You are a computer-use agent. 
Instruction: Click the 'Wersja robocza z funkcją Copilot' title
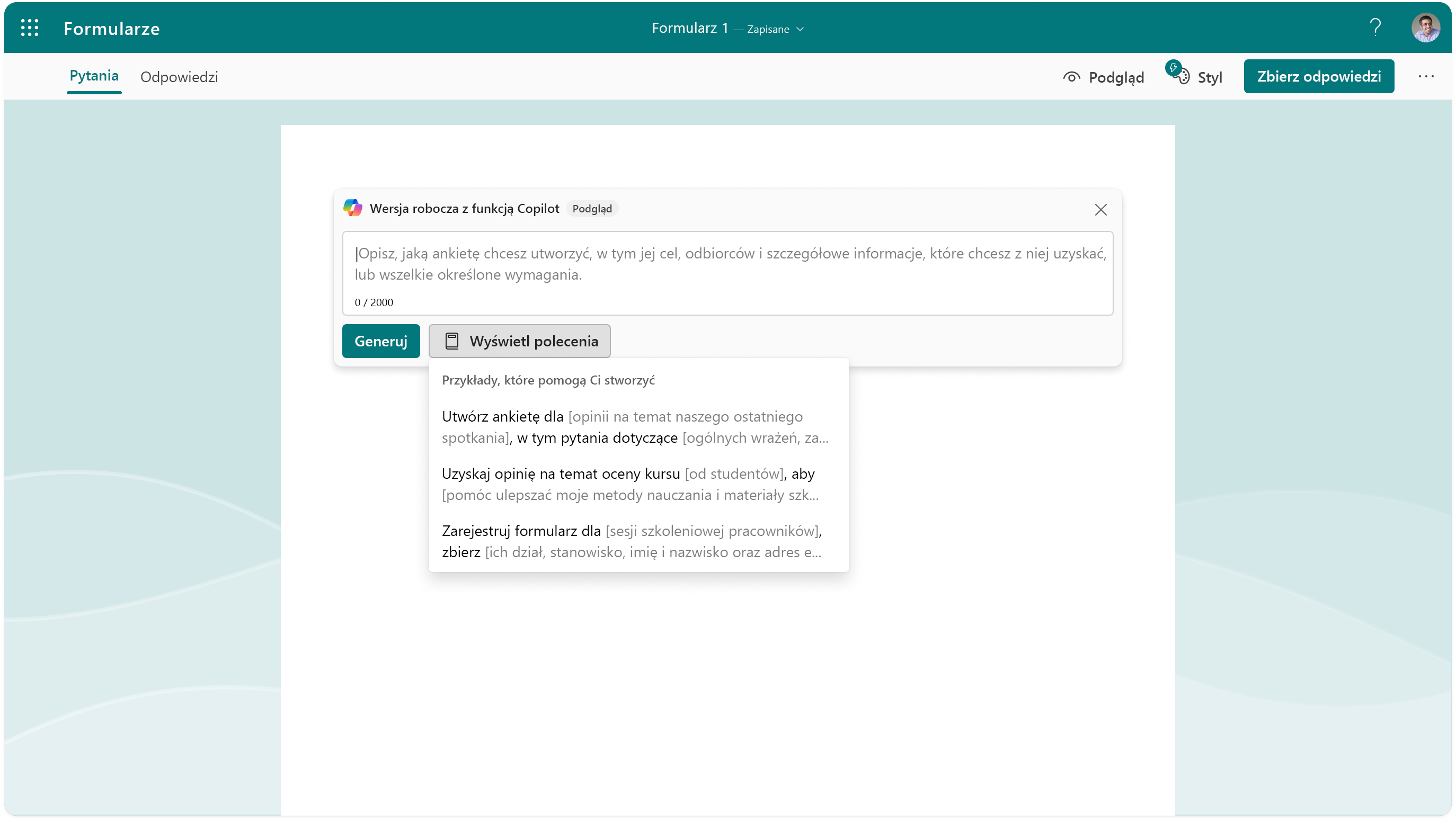tap(464, 209)
